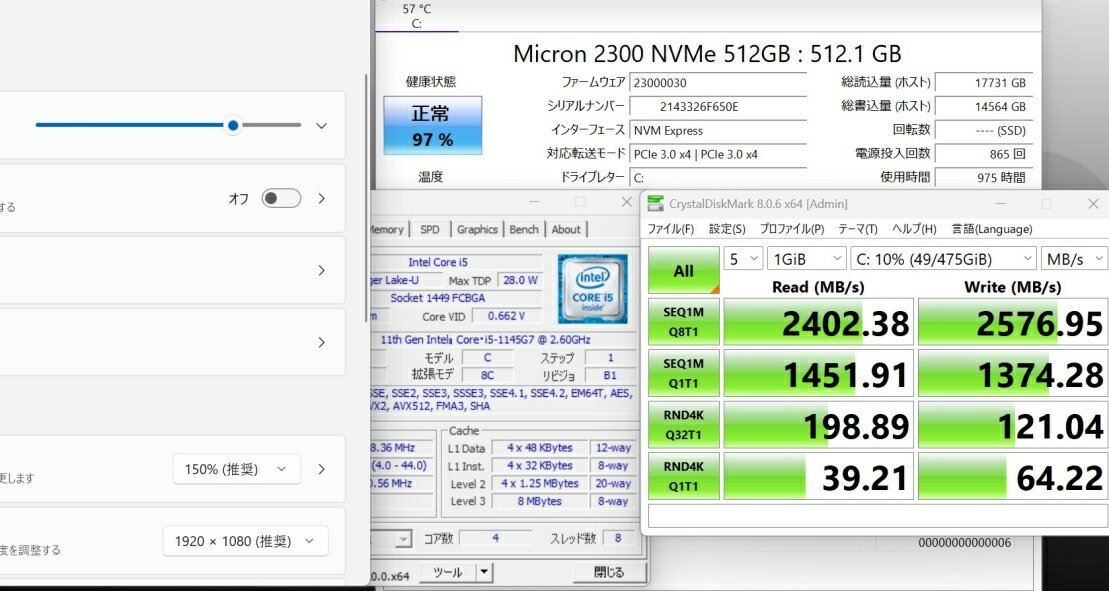
Task: Run the SEQ1M Q8T1 benchmark
Action: coord(683,322)
